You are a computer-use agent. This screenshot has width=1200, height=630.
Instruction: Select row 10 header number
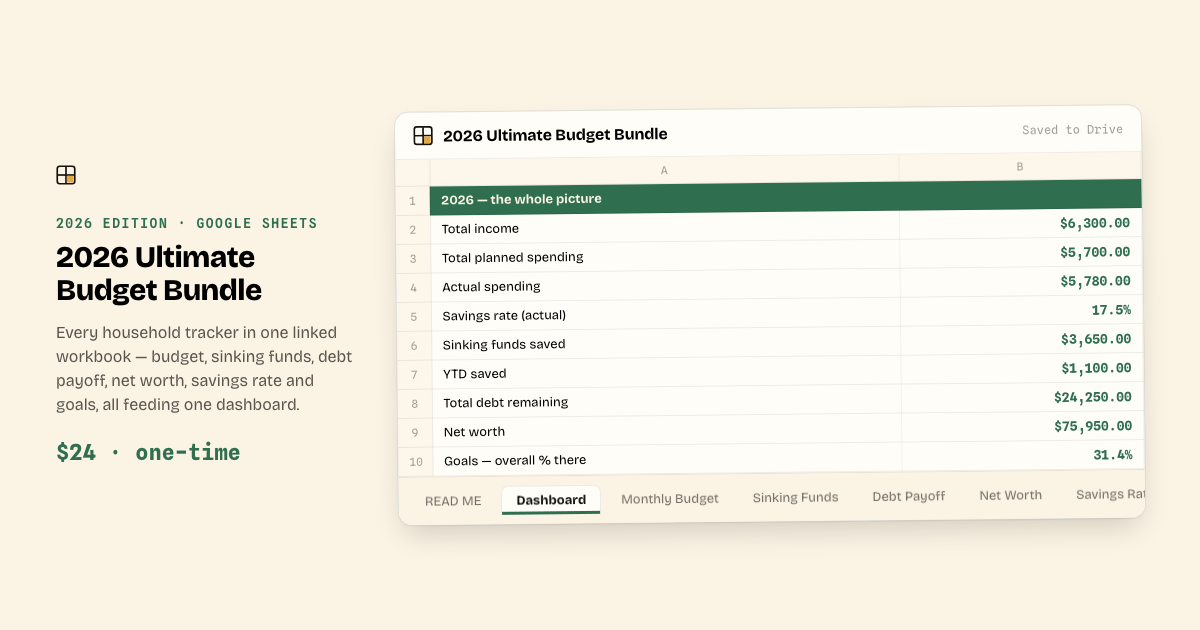pyautogui.click(x=416, y=462)
